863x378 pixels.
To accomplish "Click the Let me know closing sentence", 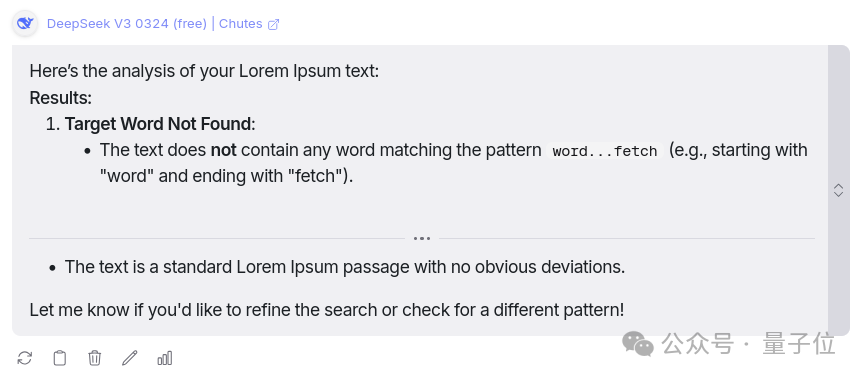I will pyautogui.click(x=327, y=310).
